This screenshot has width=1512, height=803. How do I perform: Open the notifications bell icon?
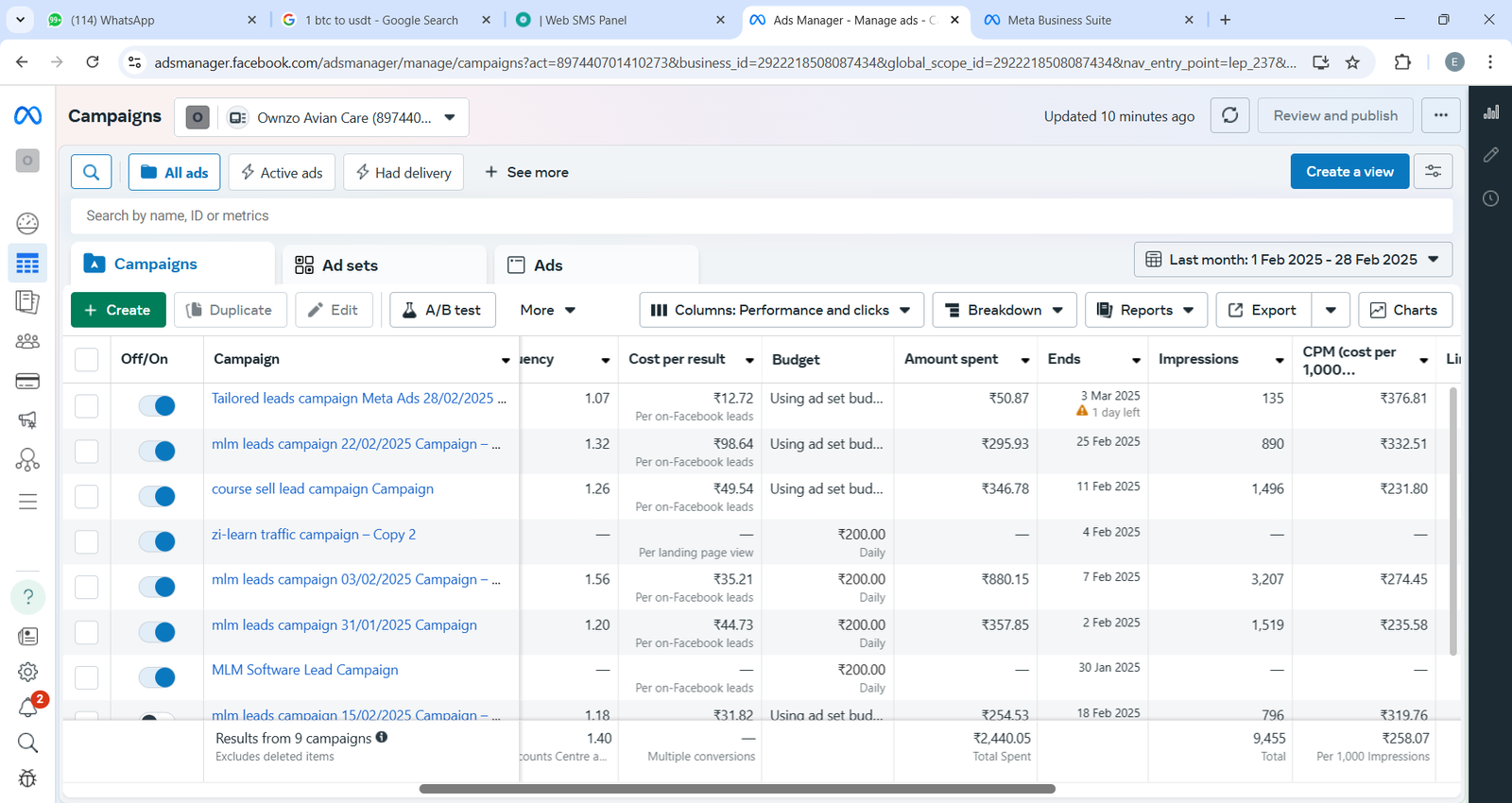pos(28,707)
